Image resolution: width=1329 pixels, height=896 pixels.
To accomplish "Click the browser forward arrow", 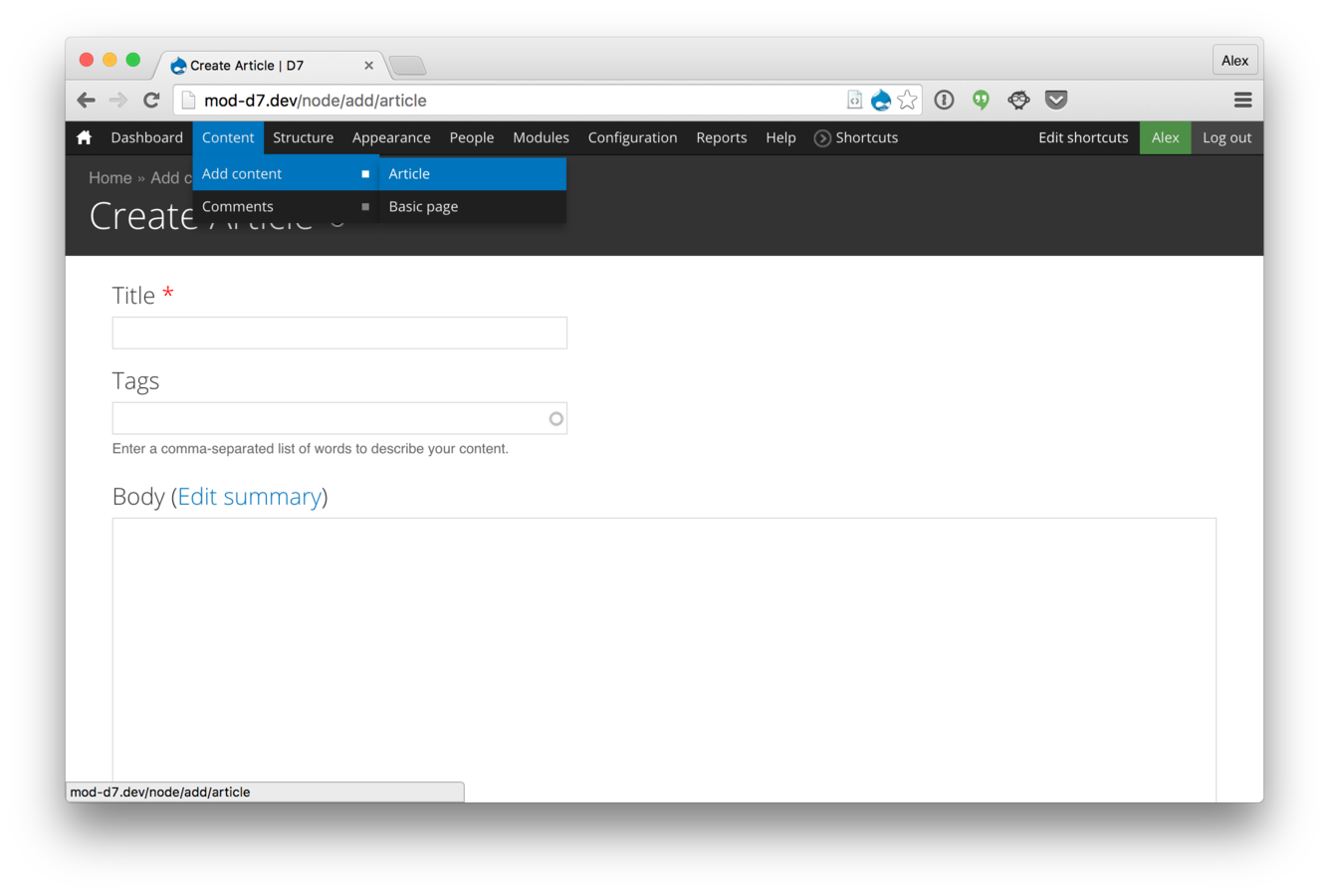I will click(x=118, y=100).
